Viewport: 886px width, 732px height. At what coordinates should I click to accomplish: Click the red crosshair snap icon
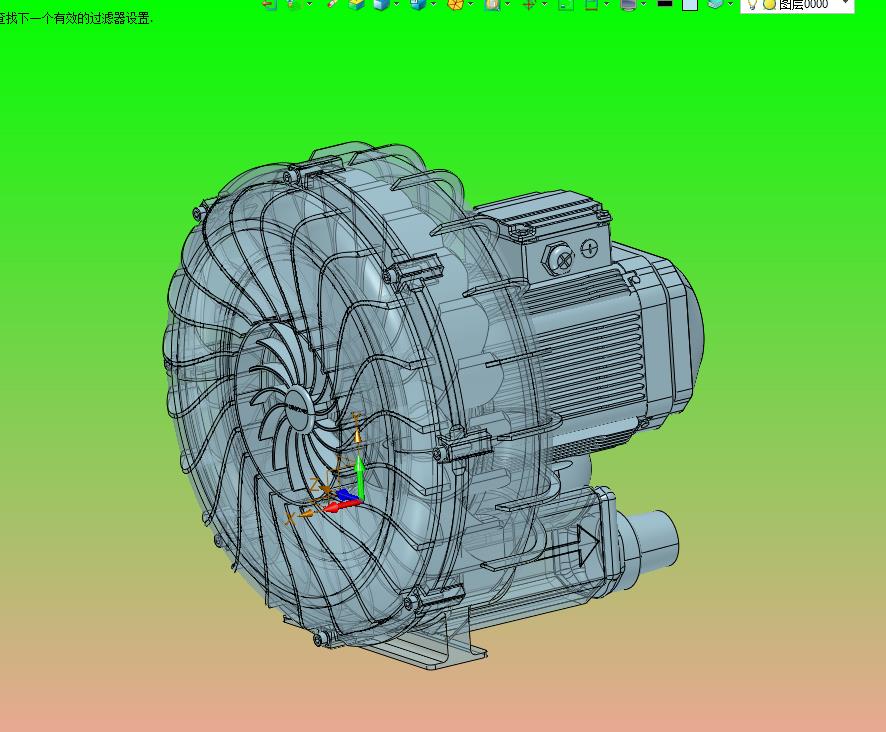click(x=529, y=4)
